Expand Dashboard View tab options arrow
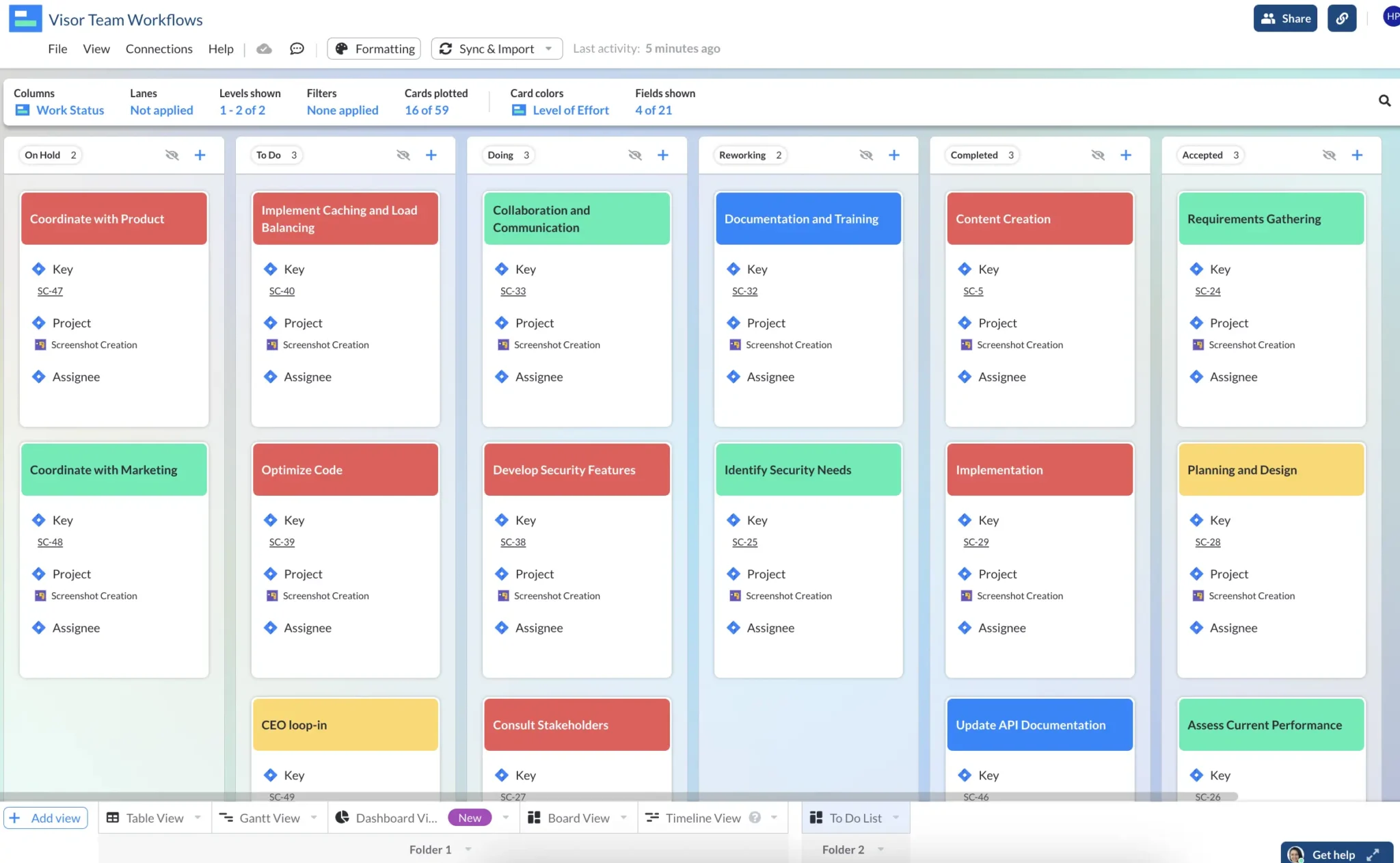Viewport: 1400px width, 863px height. pyautogui.click(x=506, y=817)
